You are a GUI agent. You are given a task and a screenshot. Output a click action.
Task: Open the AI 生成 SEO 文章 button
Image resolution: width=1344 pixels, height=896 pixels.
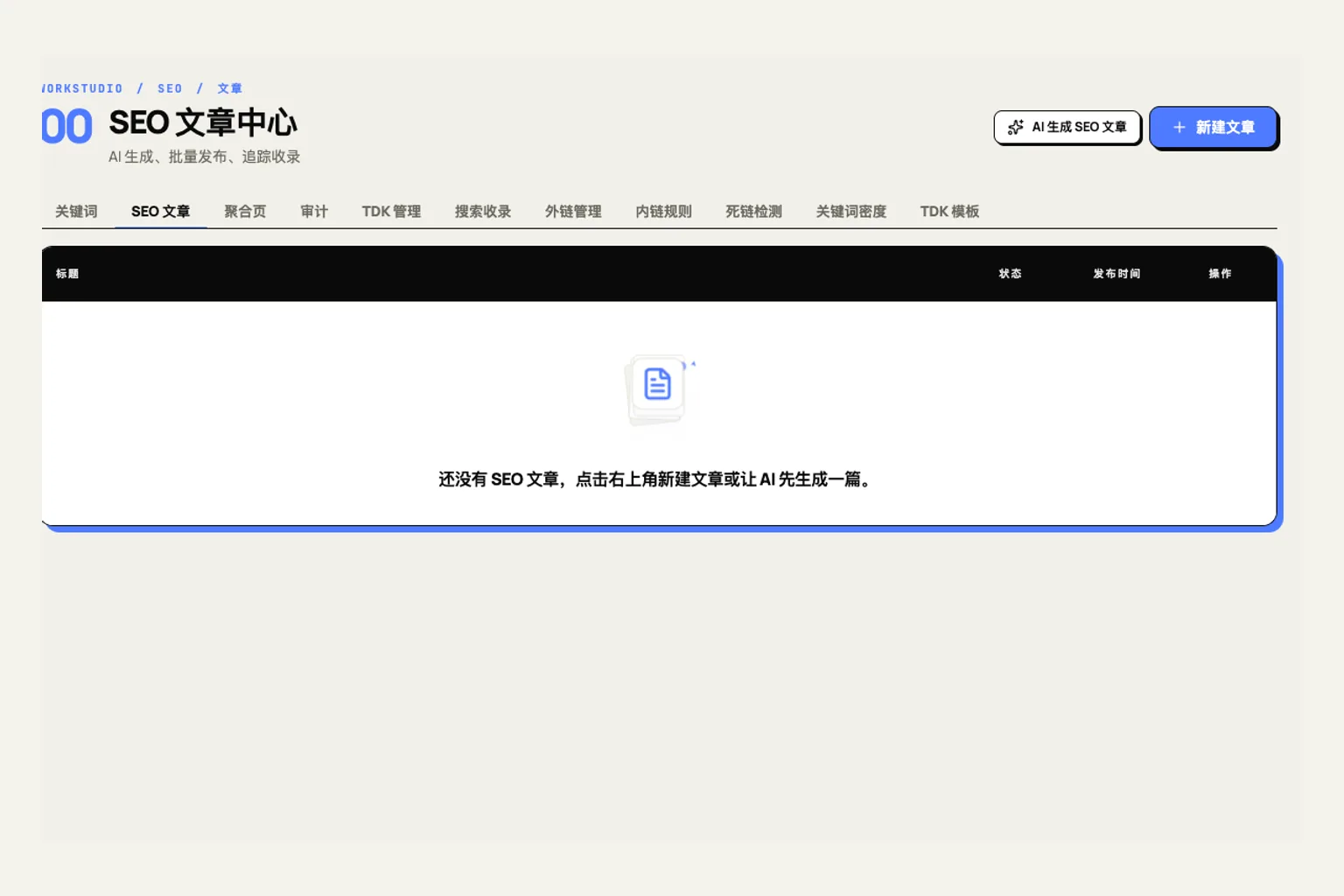tap(1067, 128)
